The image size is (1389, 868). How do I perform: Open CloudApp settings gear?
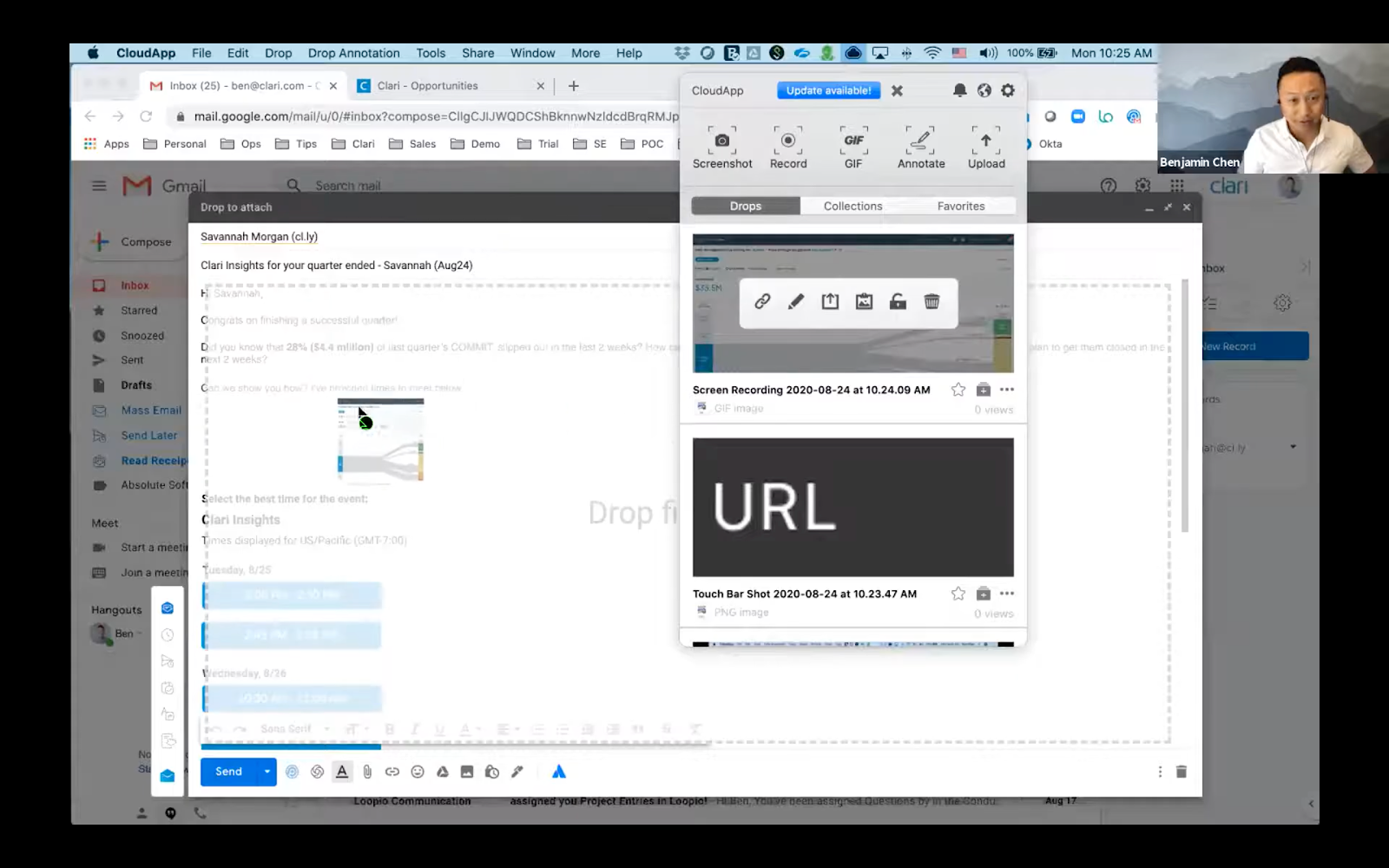[x=1008, y=90]
